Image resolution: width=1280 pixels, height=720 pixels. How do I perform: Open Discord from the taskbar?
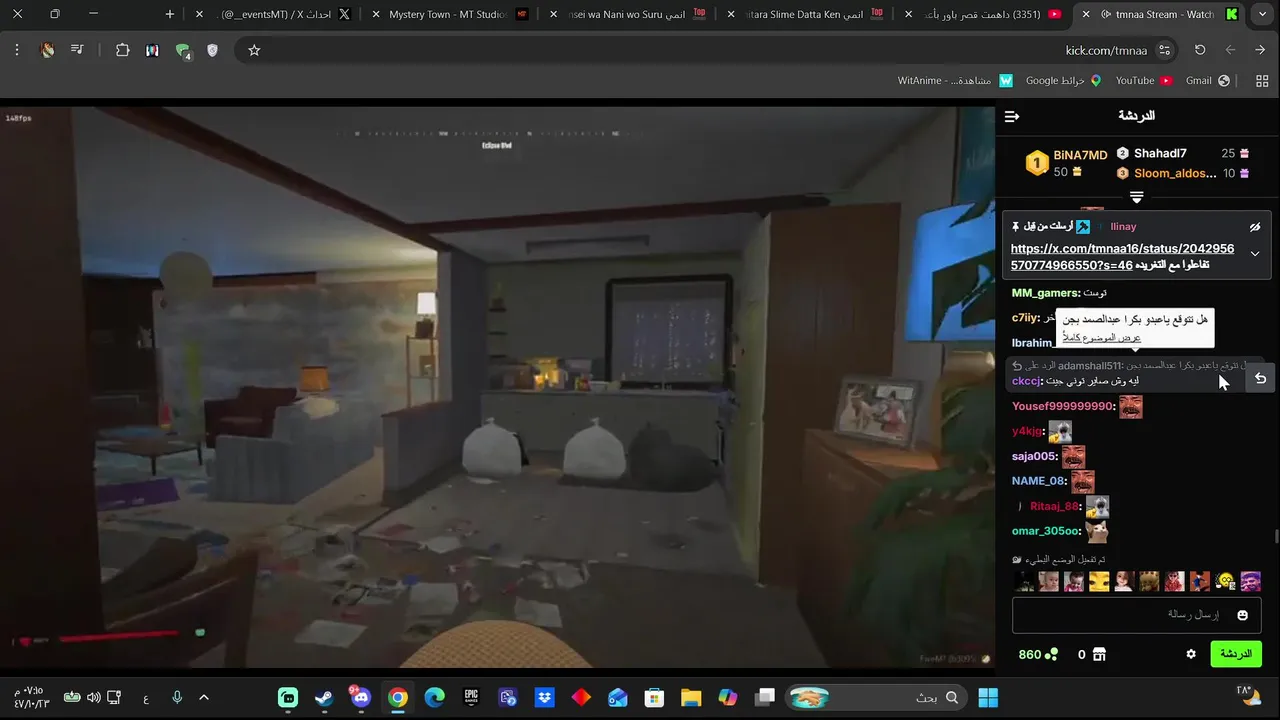(x=361, y=697)
